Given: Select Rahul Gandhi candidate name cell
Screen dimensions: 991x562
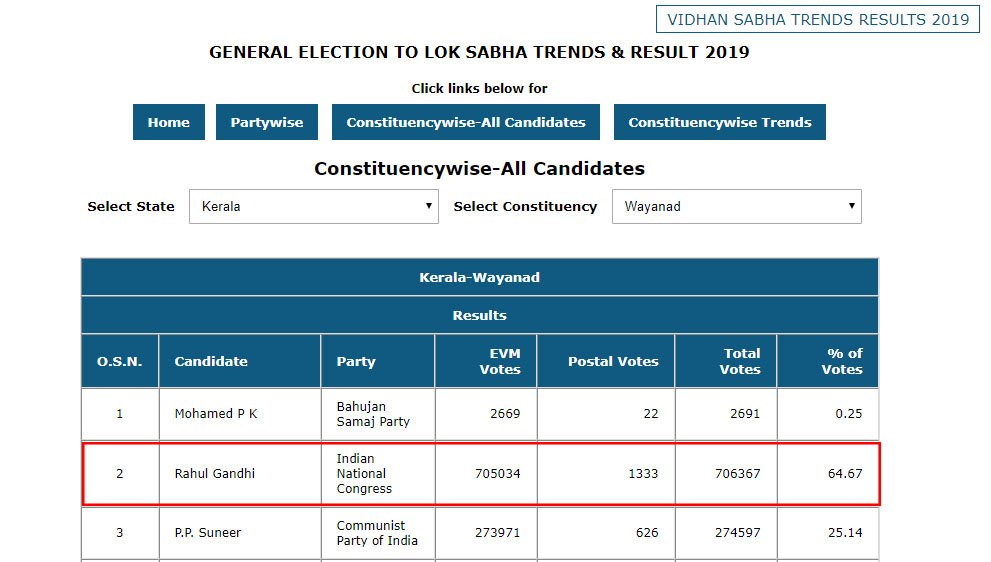Looking at the screenshot, I should point(215,473).
